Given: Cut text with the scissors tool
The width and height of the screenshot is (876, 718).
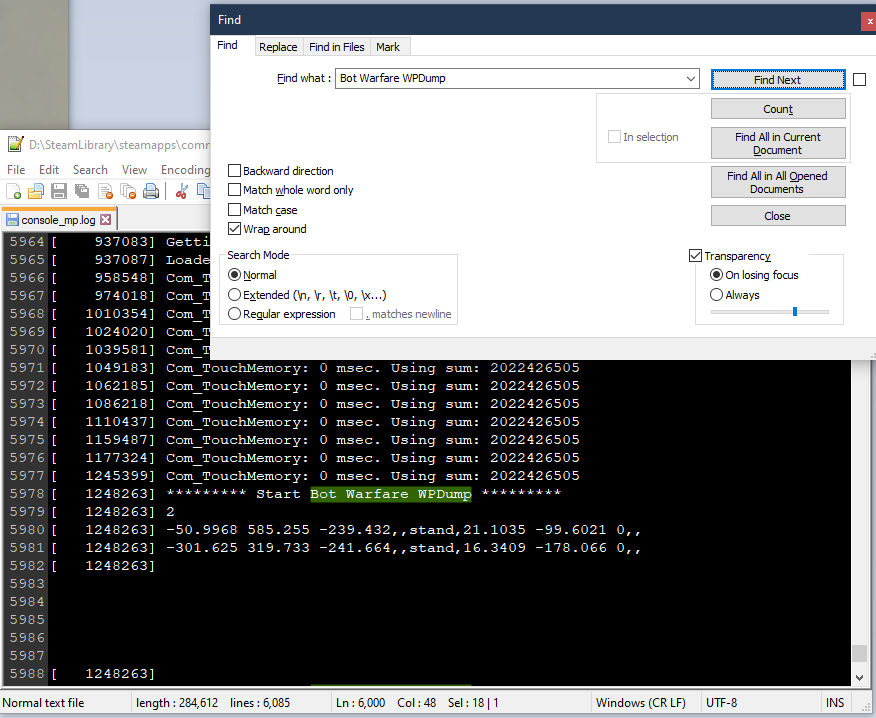Looking at the screenshot, I should [181, 192].
